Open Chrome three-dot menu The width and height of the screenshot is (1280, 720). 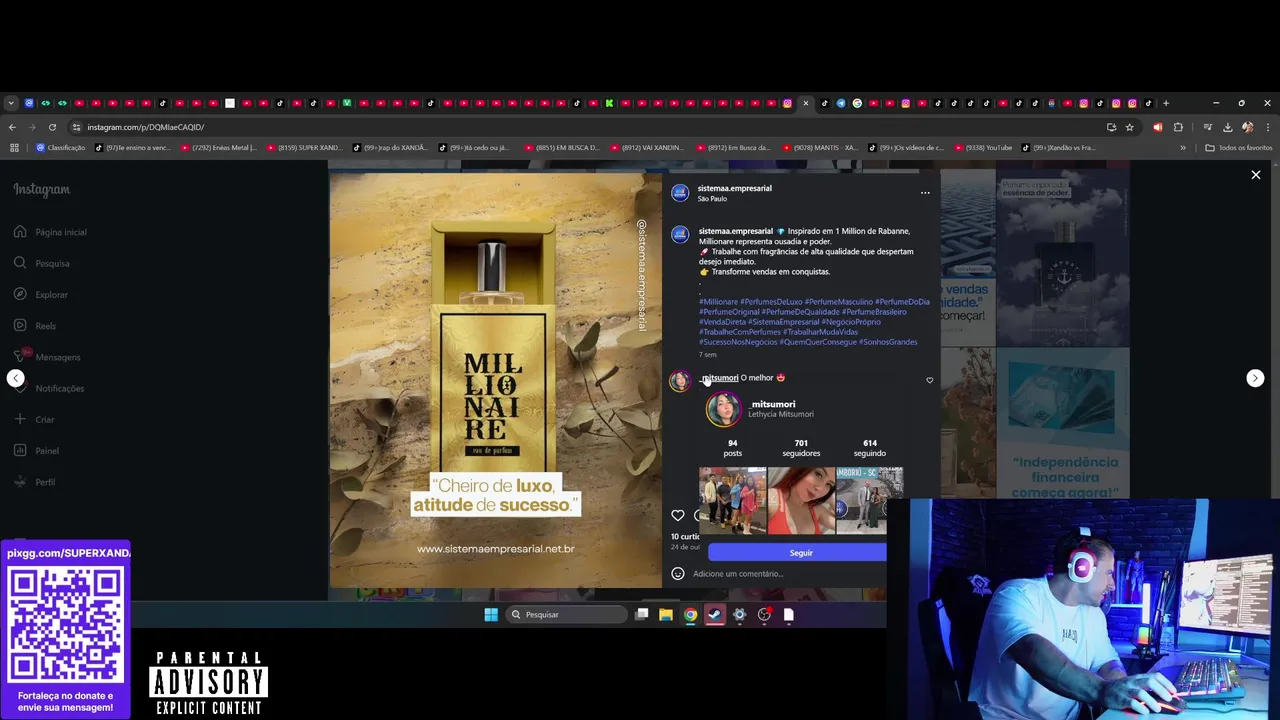[x=1267, y=127]
